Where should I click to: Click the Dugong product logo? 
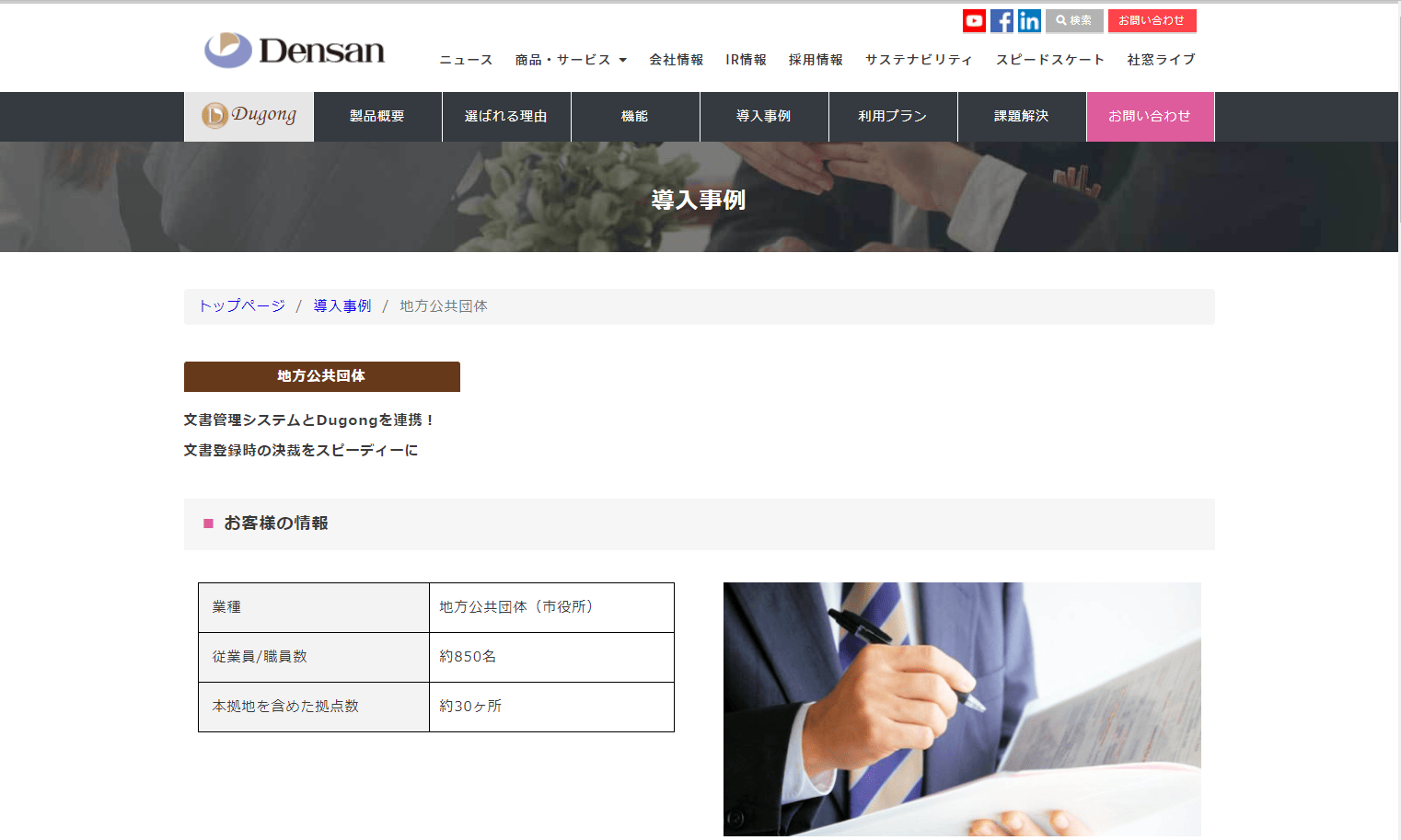pos(249,116)
